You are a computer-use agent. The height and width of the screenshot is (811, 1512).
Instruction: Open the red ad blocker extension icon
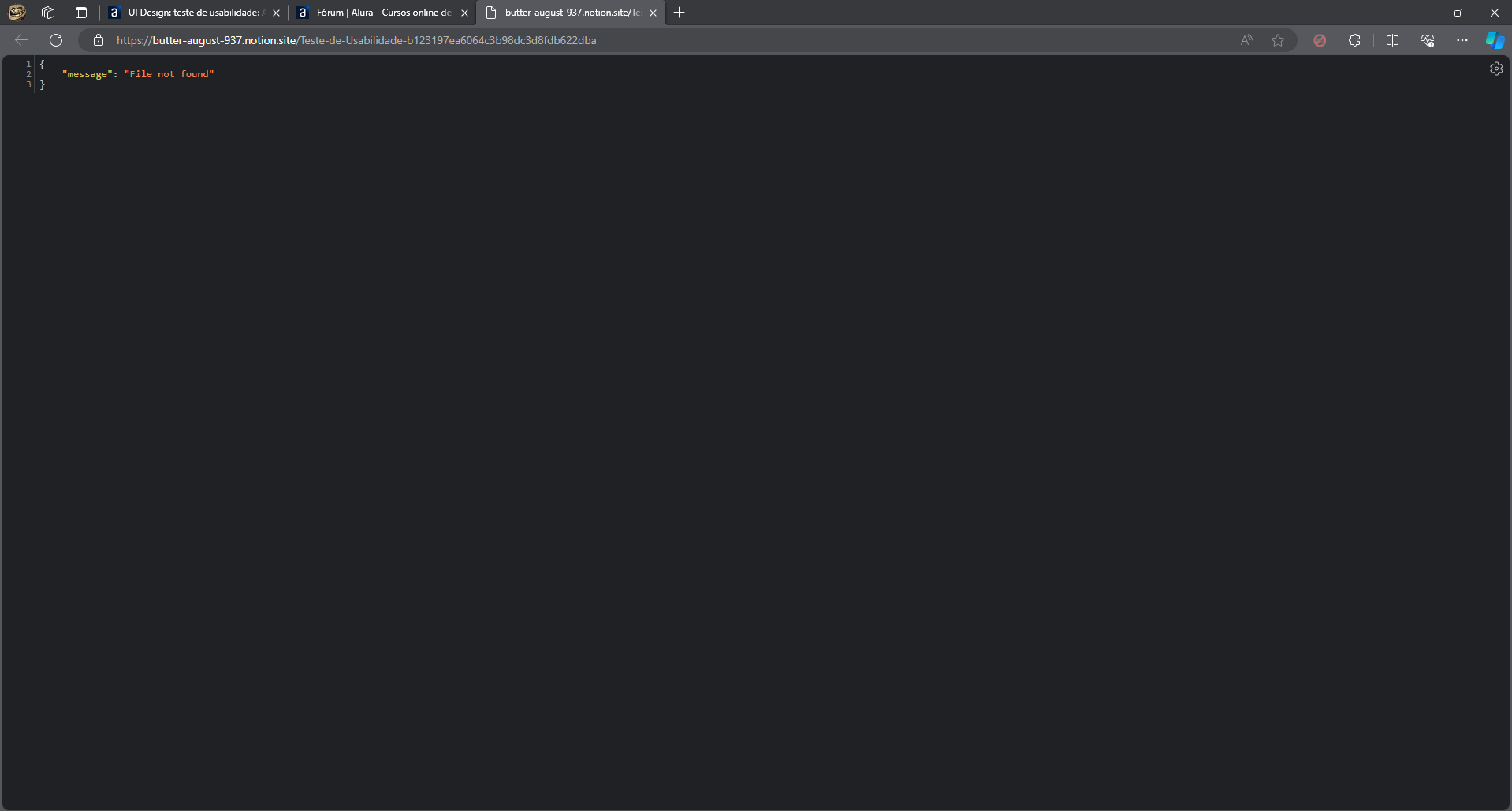(1320, 40)
